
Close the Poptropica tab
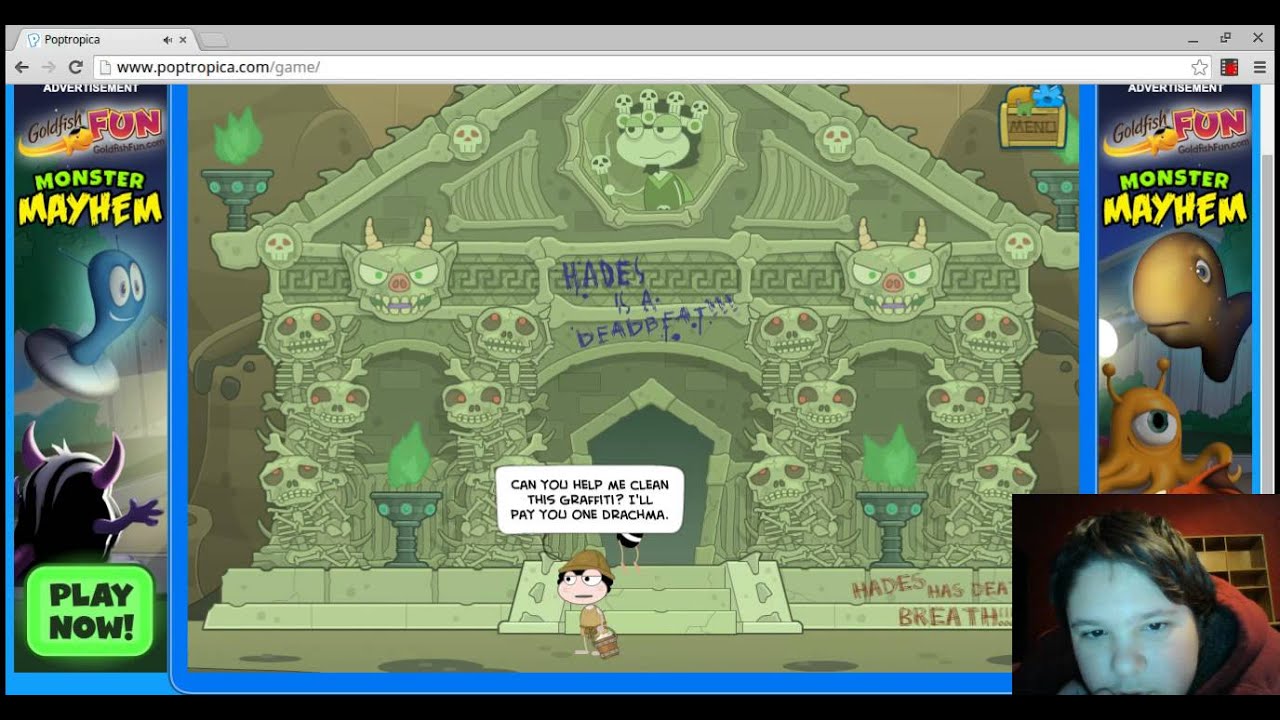(183, 40)
